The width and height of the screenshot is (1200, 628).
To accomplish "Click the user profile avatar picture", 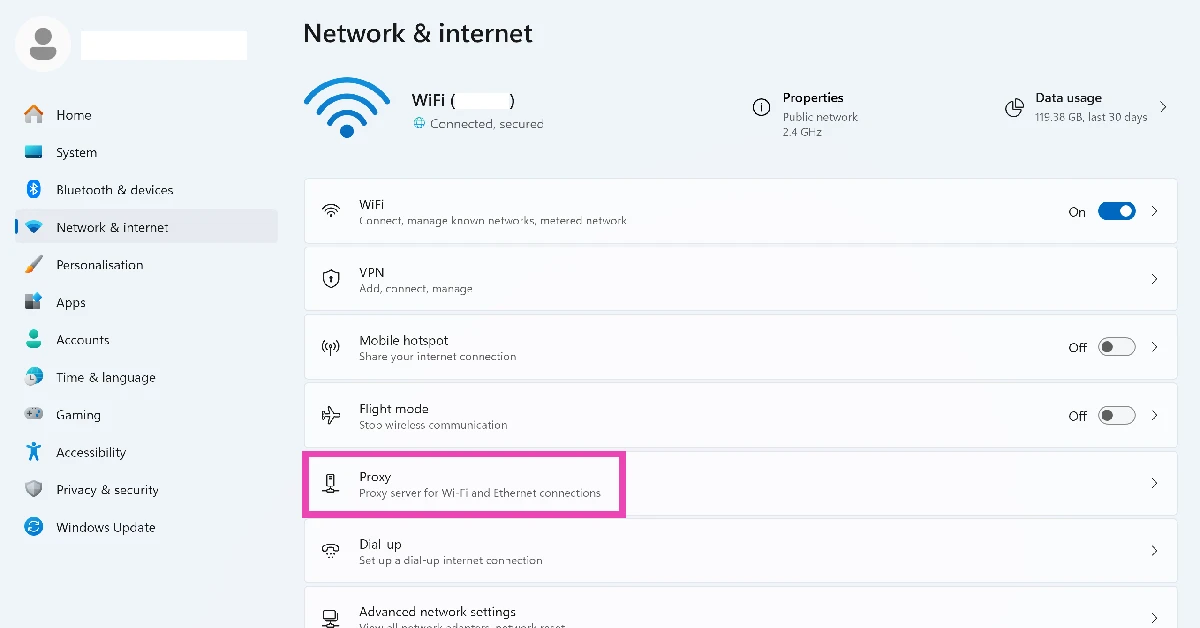I will (42, 44).
